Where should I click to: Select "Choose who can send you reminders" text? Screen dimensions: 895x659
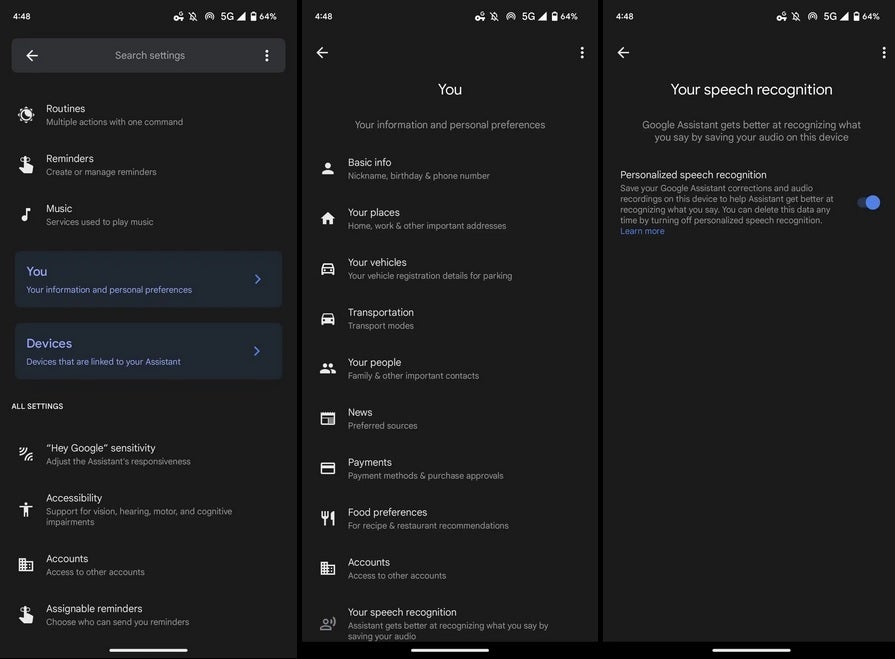118,622
